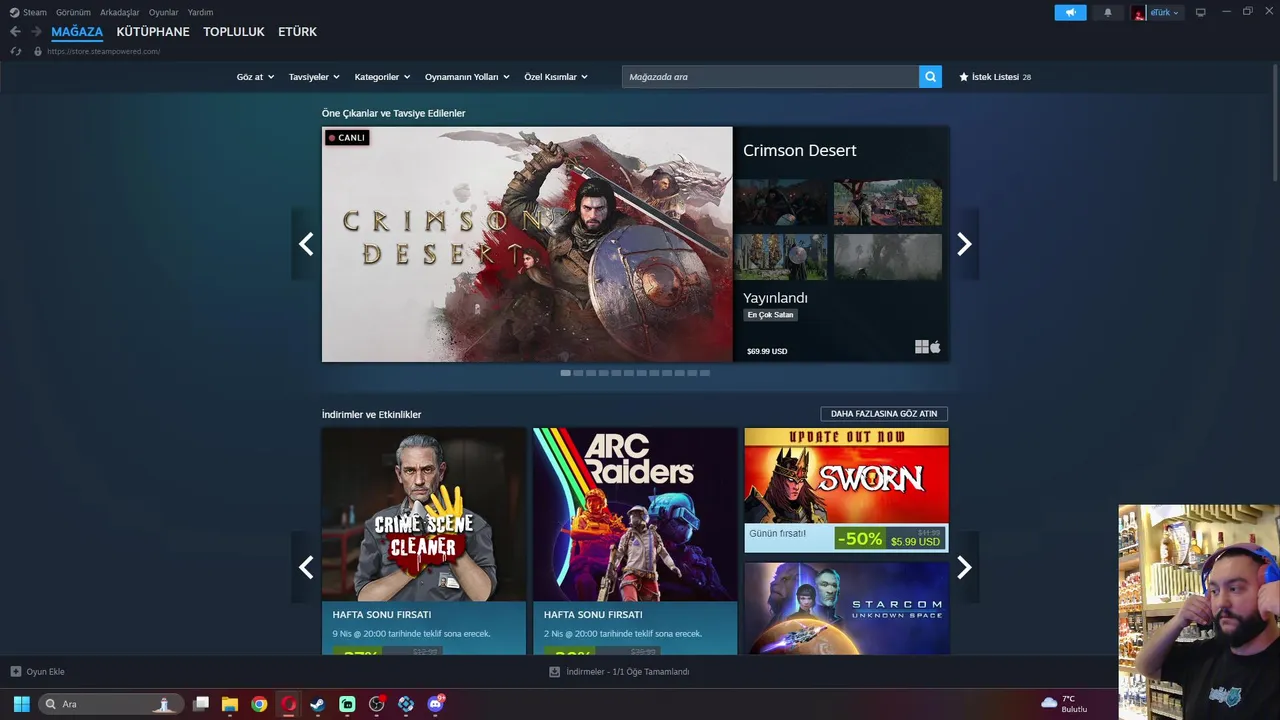Click the Crimson Desert title link
The width and height of the screenshot is (1280, 720).
pyautogui.click(x=799, y=151)
